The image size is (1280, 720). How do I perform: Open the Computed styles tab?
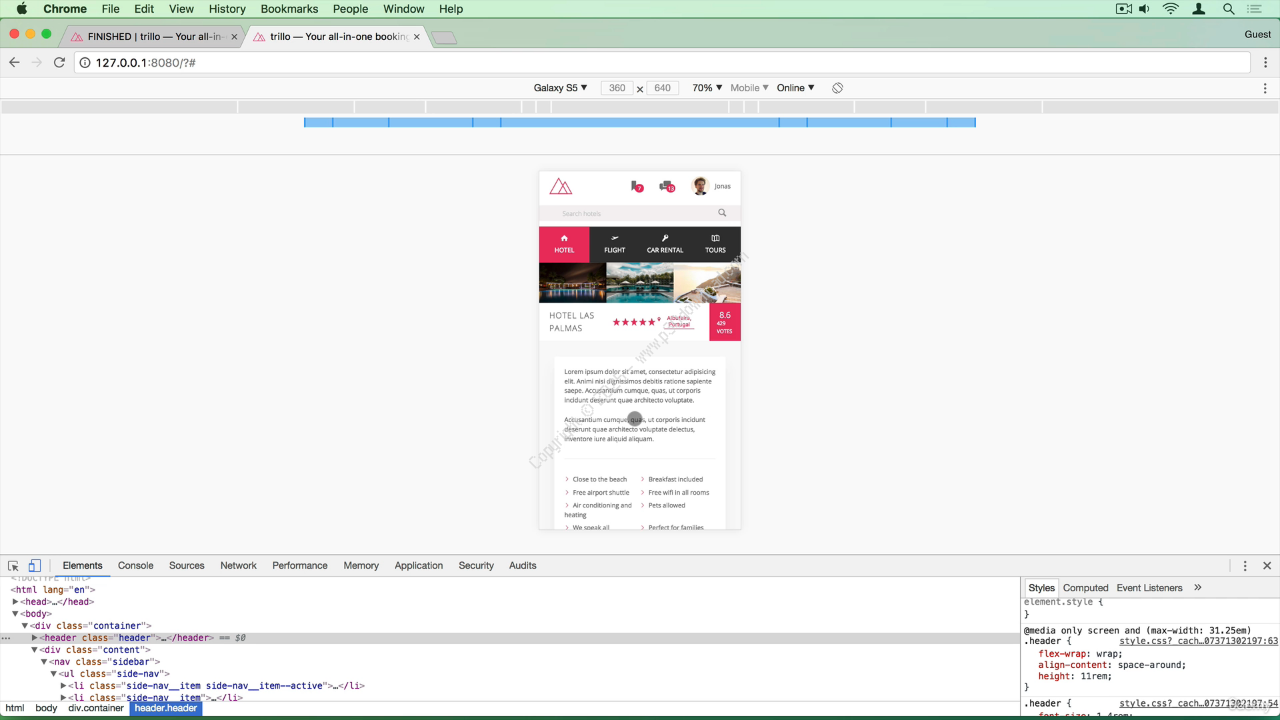click(1086, 588)
